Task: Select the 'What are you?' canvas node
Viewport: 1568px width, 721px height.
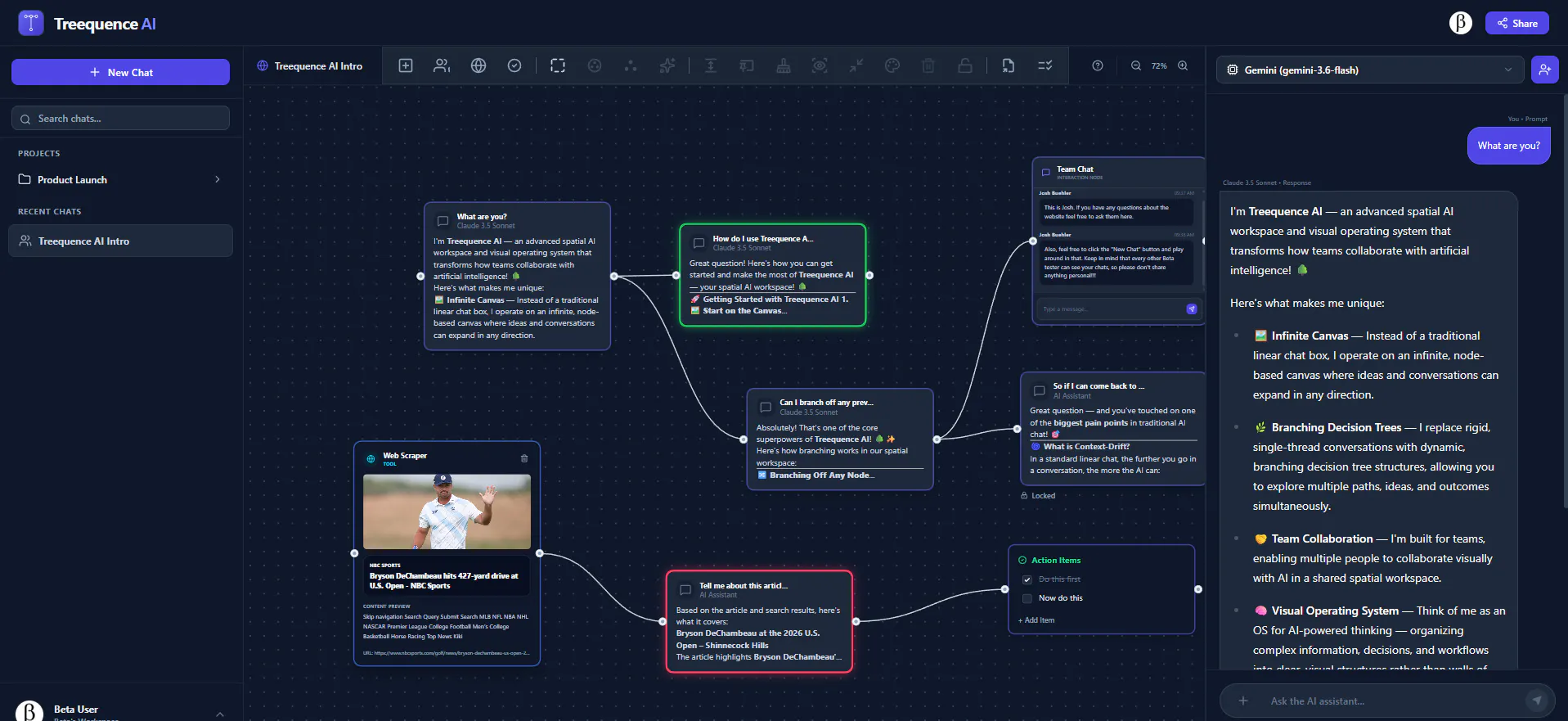Action: (x=517, y=276)
